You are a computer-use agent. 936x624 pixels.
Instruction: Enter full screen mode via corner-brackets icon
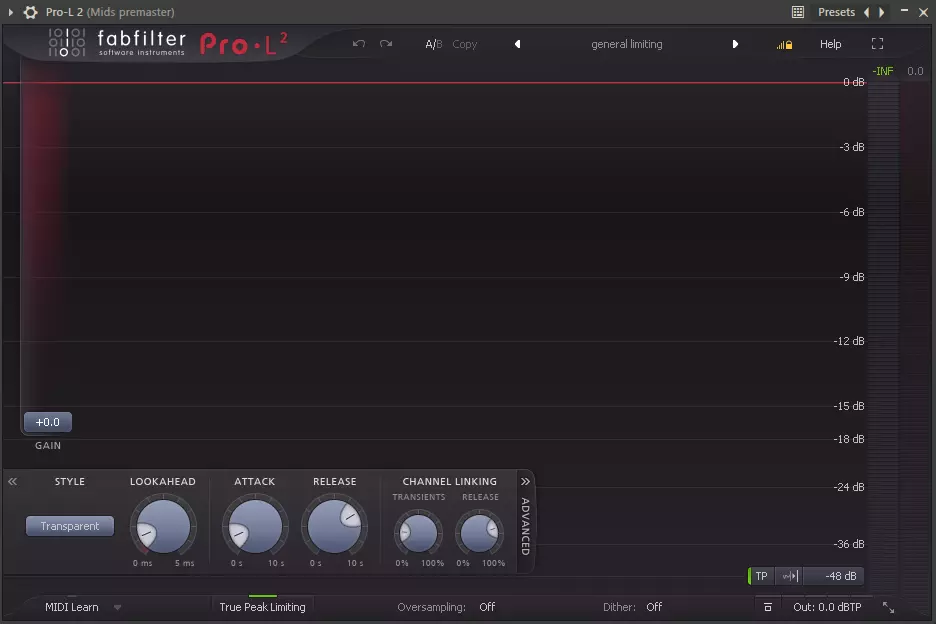pyautogui.click(x=878, y=44)
